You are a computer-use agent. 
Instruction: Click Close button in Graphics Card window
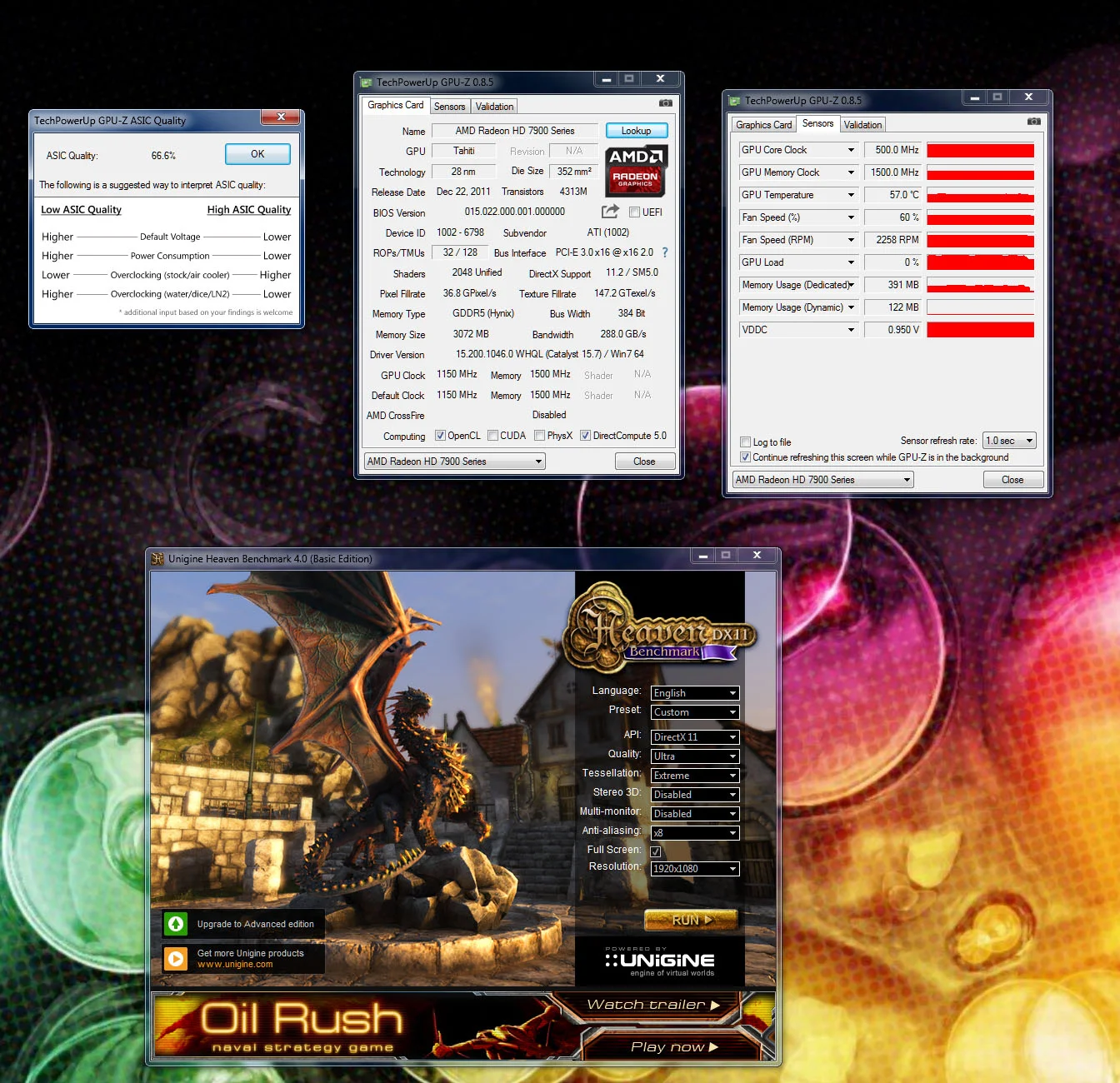(x=645, y=462)
